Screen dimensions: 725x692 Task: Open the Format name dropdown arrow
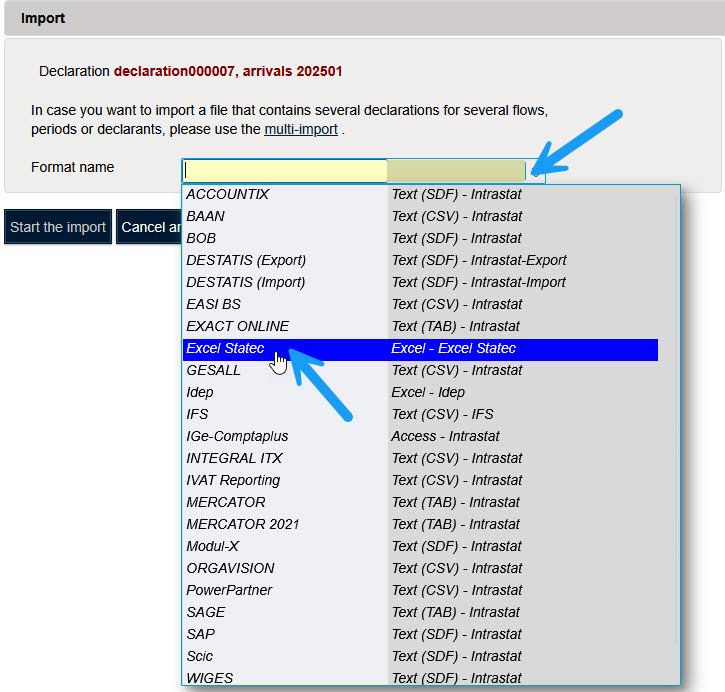536,170
